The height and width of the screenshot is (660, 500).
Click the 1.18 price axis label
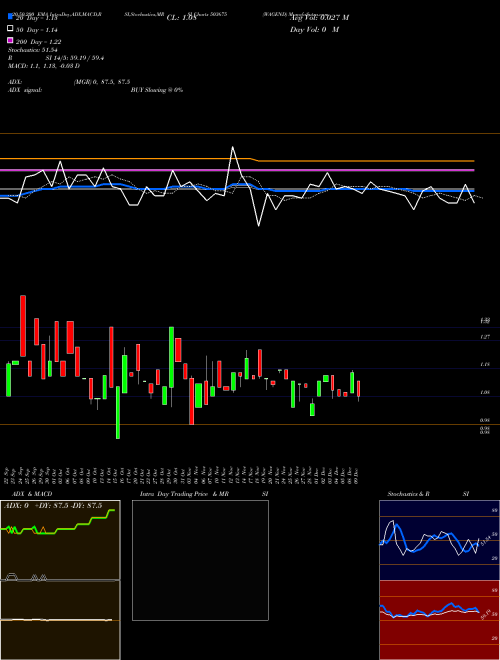(x=485, y=365)
